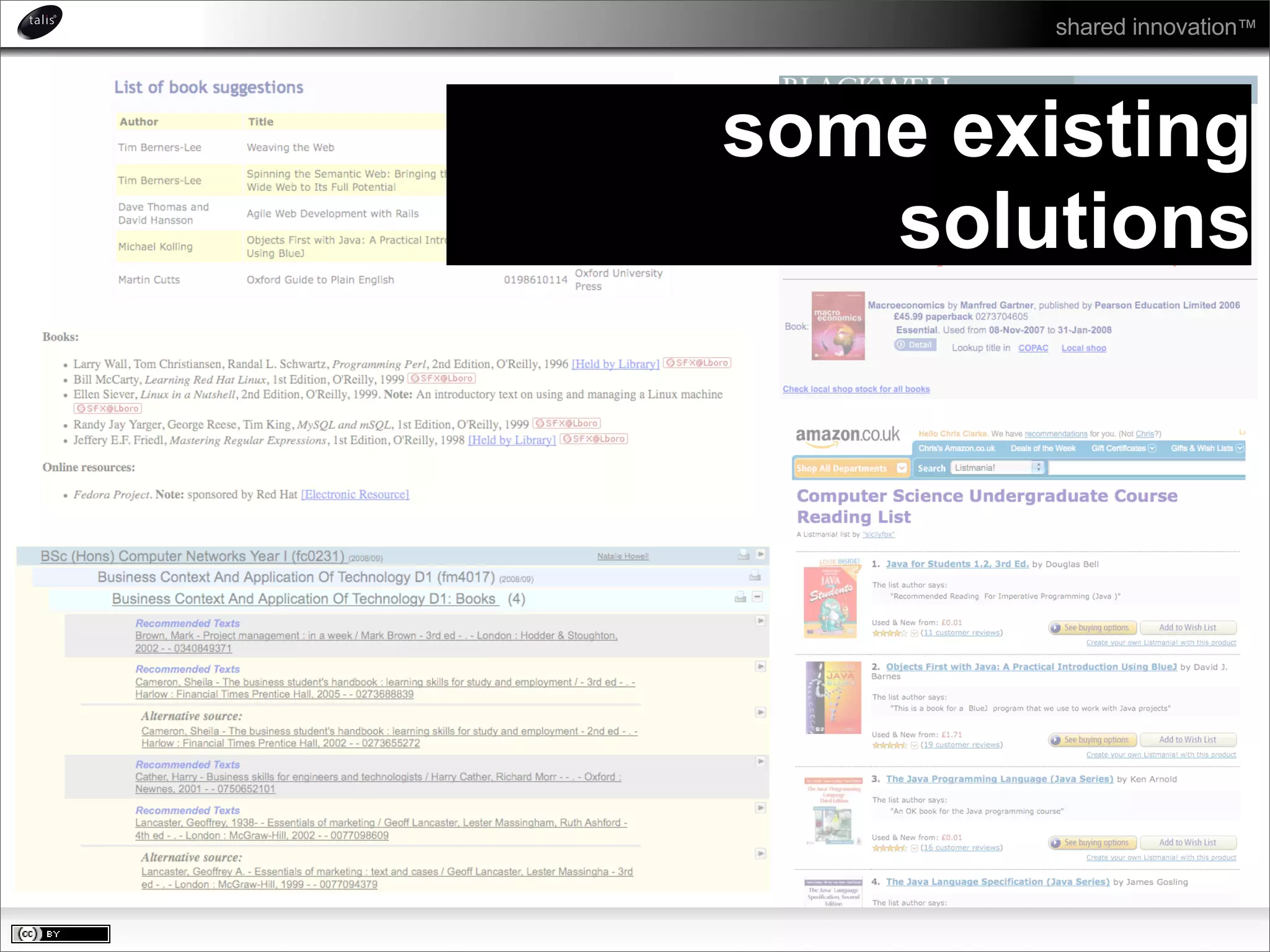This screenshot has height=952, width=1270.
Task: Open the sicilyfox list author link
Action: point(878,534)
